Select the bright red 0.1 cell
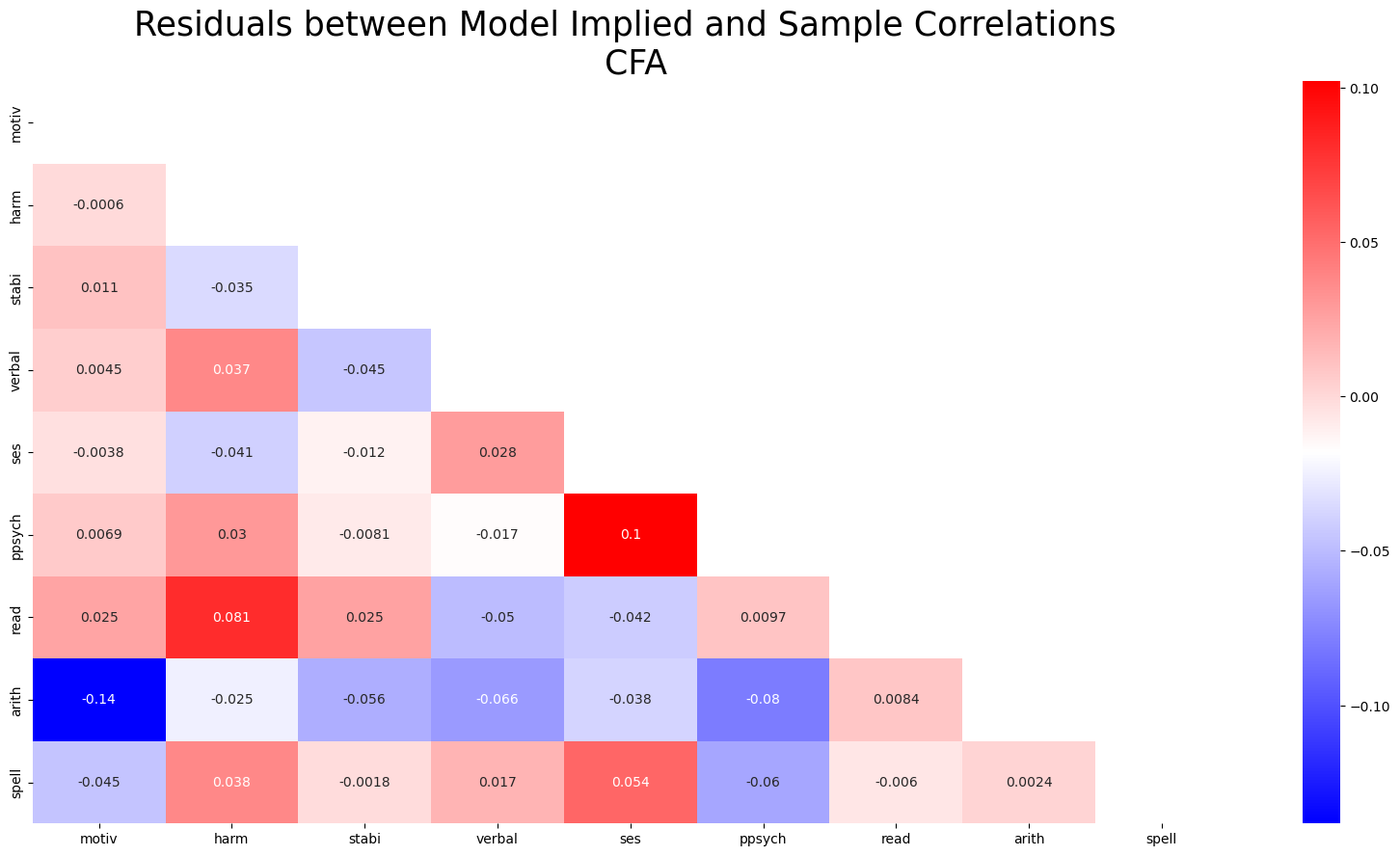 (x=631, y=534)
